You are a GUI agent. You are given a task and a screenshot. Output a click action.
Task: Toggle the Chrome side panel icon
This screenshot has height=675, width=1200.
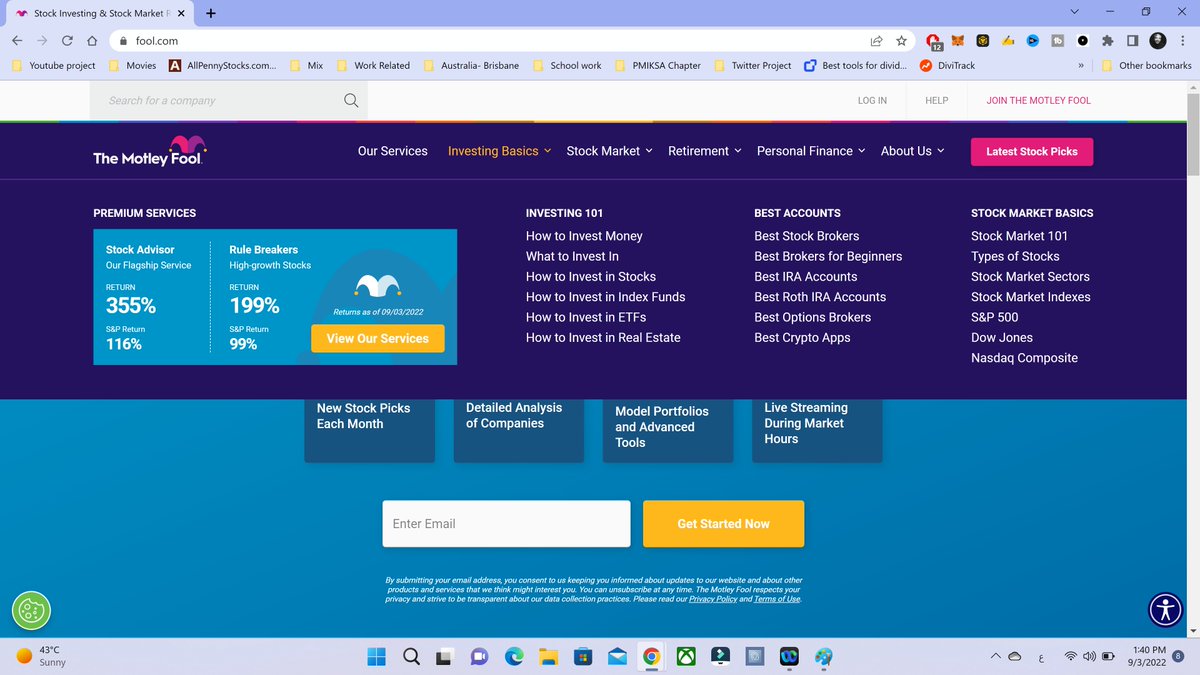pyautogui.click(x=1132, y=41)
